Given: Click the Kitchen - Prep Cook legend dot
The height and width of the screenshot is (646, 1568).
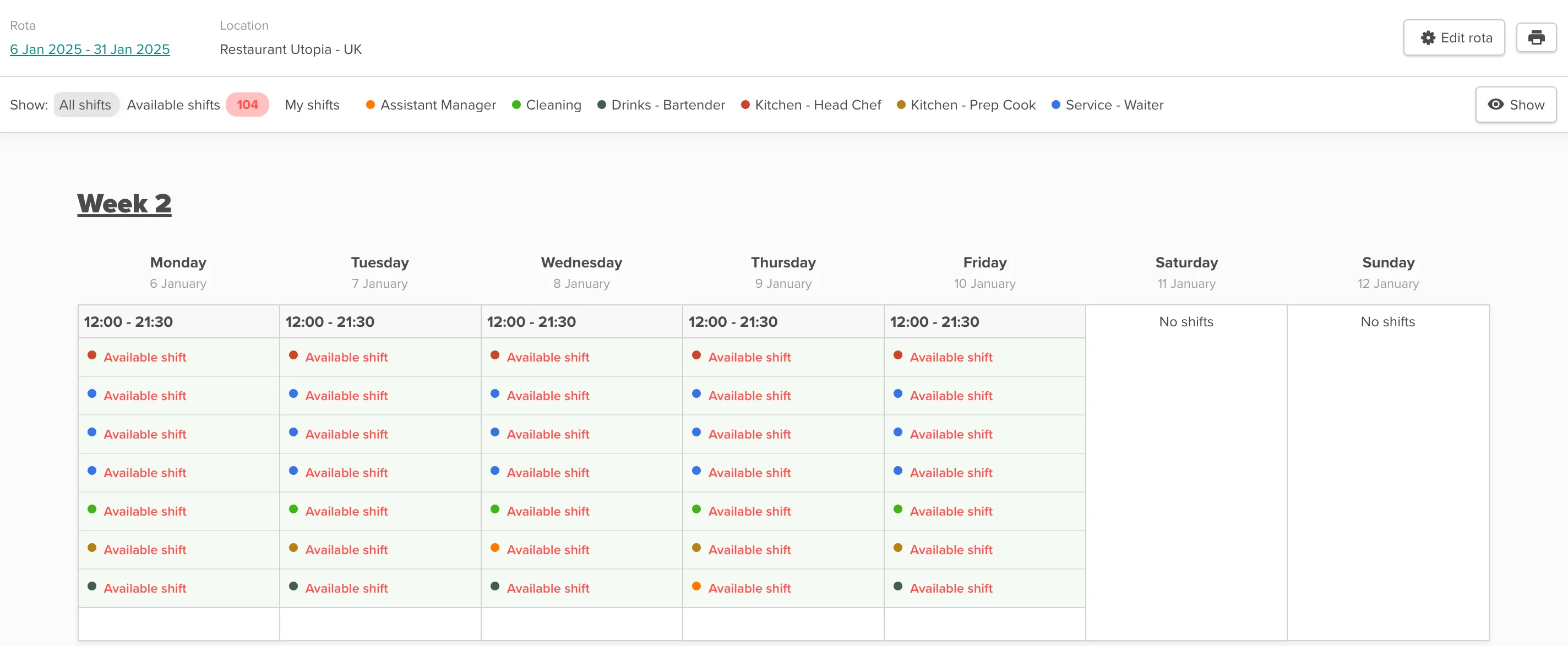Looking at the screenshot, I should [899, 104].
